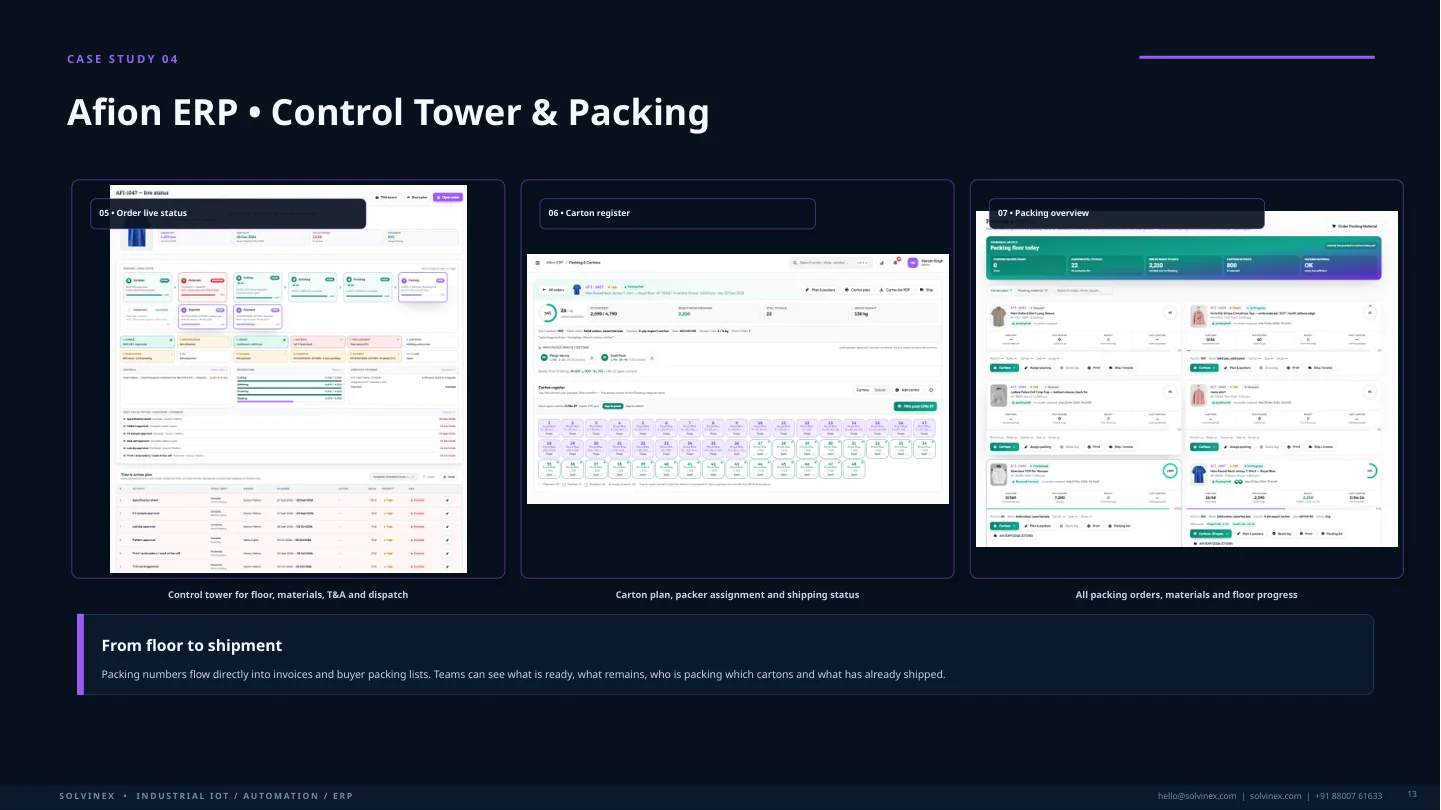This screenshot has height=810, width=1441.
Task: Open the hello@solvinex.com email link
Action: [x=1197, y=796]
